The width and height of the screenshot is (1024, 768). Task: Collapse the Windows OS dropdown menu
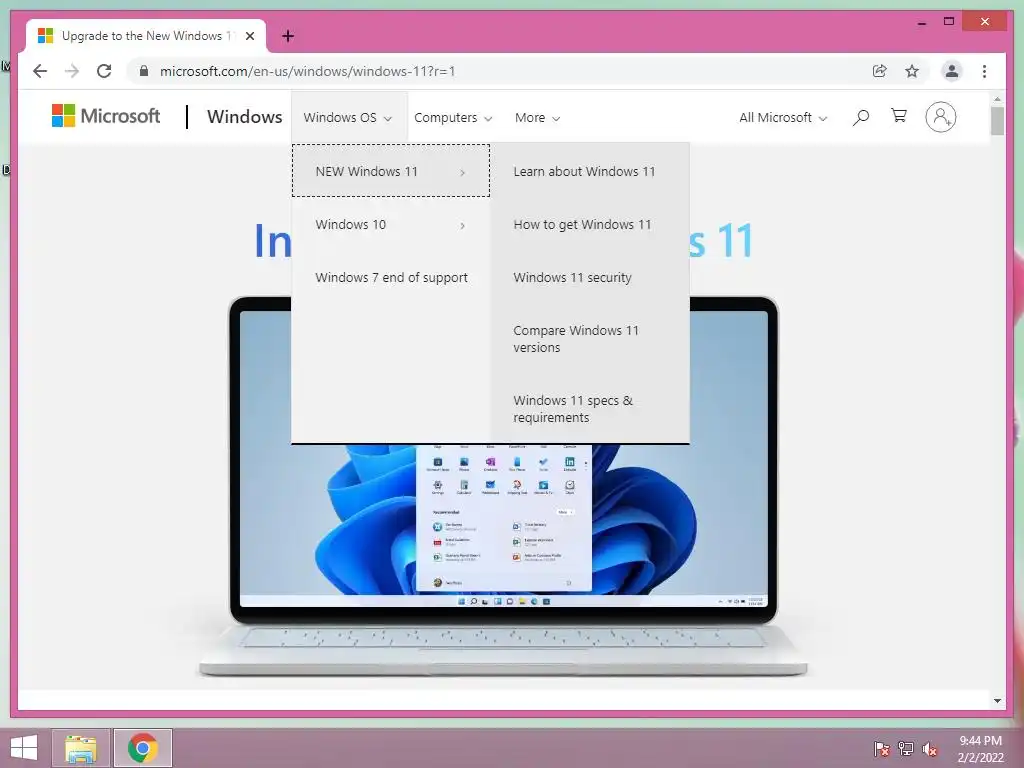[x=348, y=118]
